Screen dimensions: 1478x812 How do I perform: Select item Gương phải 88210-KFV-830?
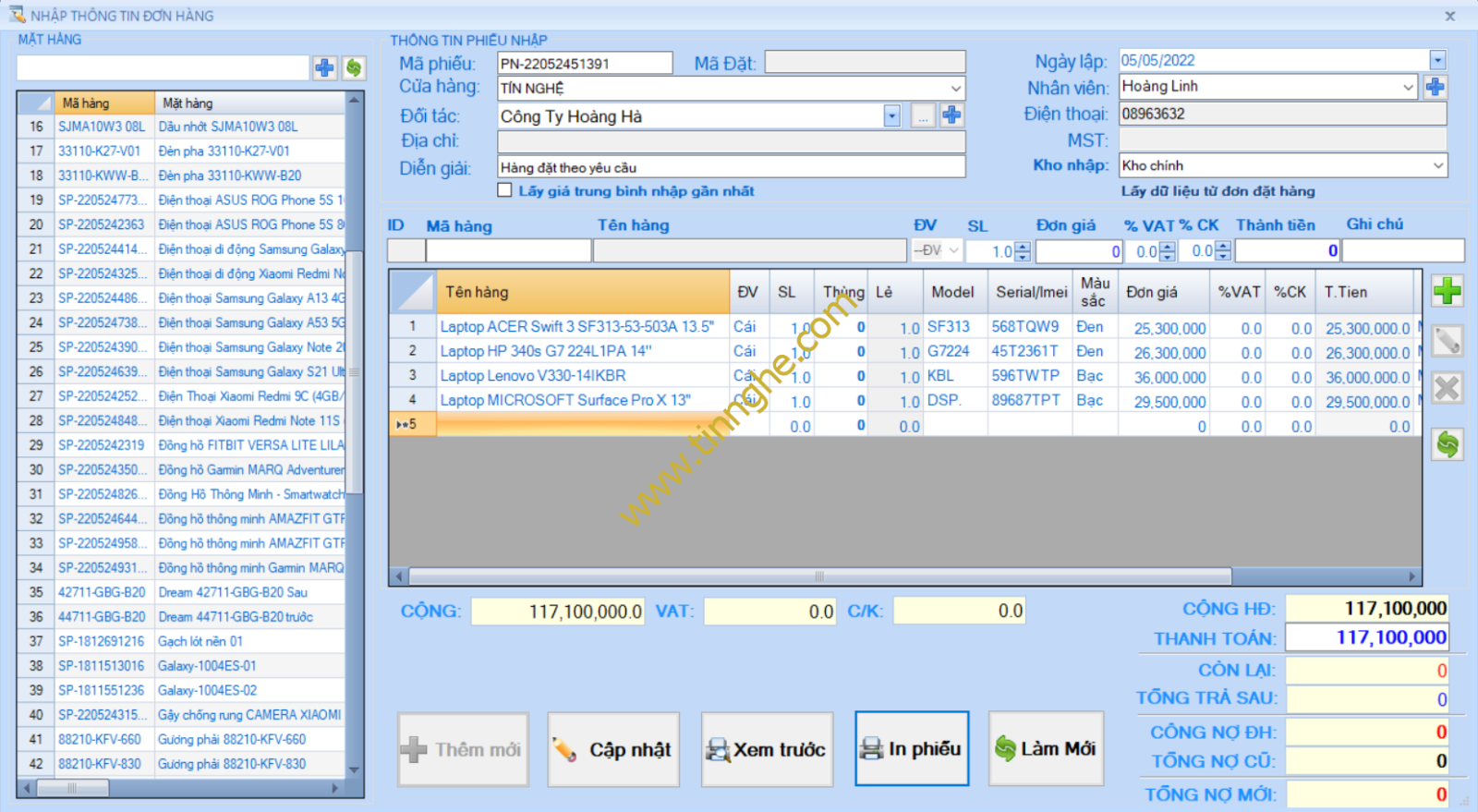pyautogui.click(x=181, y=764)
